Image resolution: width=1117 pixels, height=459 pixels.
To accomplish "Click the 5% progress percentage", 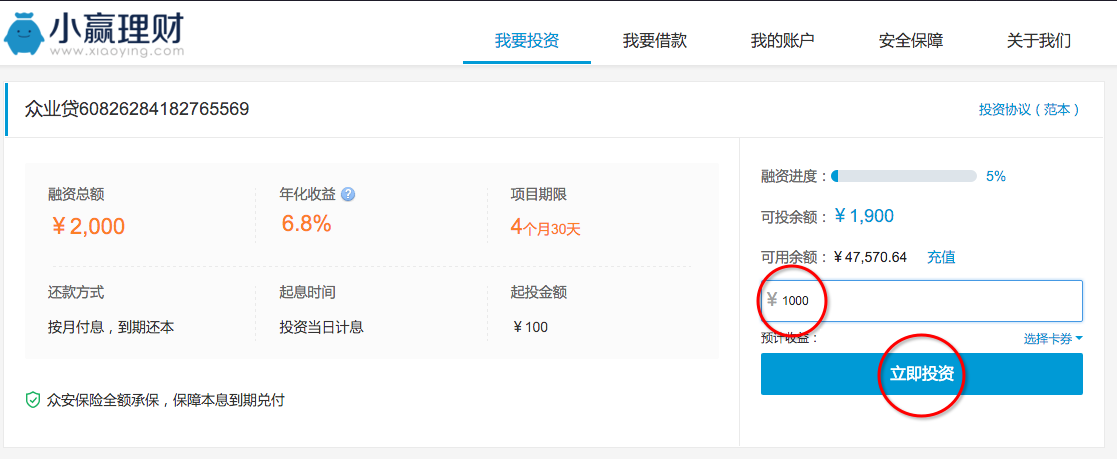I will tap(996, 176).
